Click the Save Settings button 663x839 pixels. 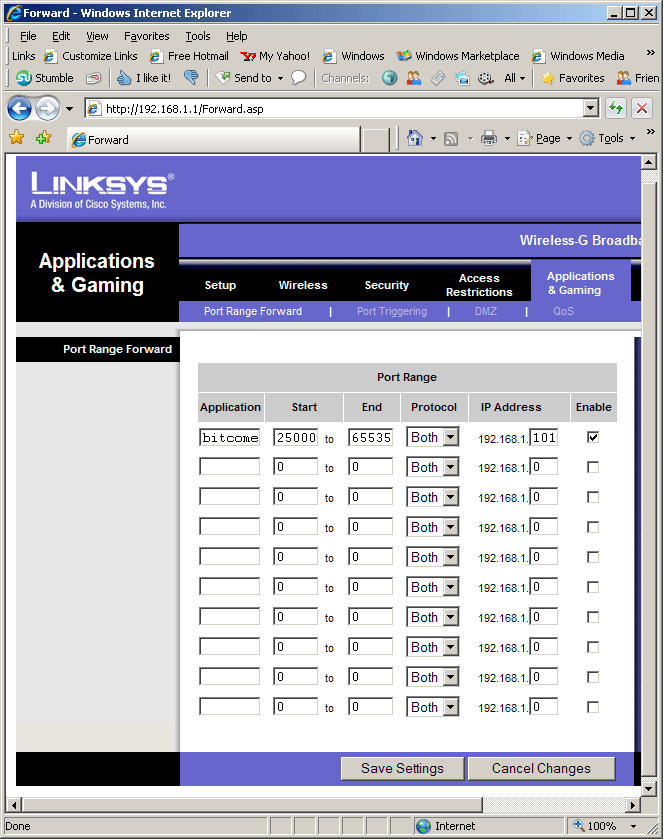pos(402,768)
